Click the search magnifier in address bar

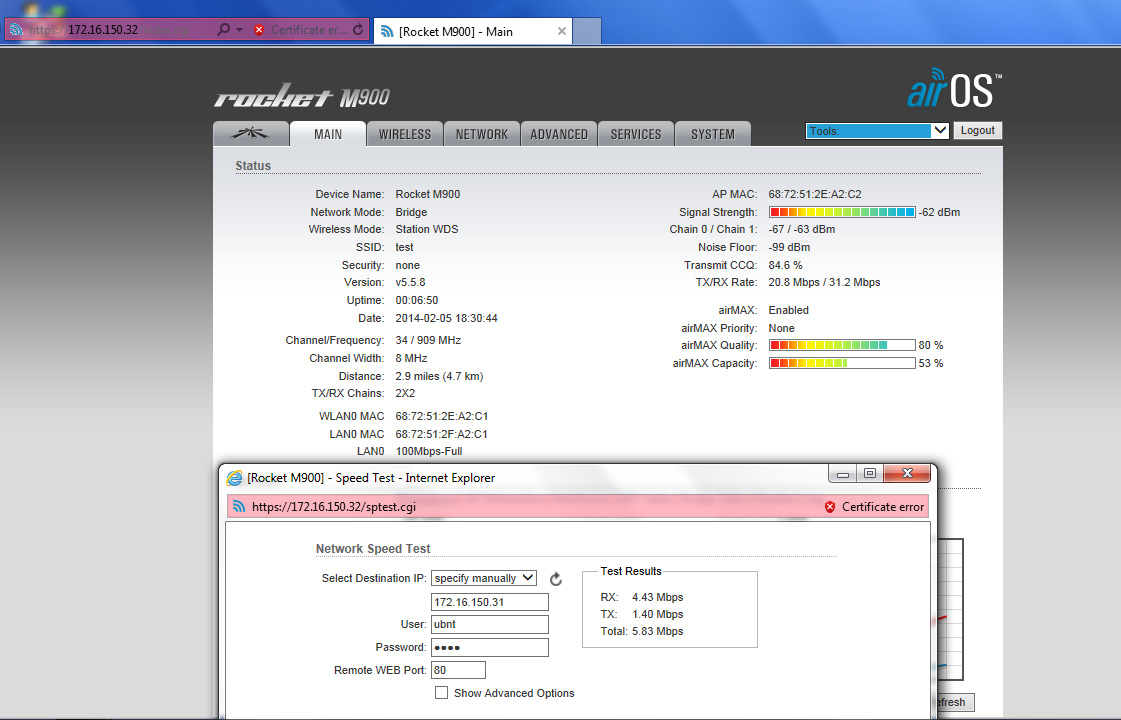click(224, 30)
